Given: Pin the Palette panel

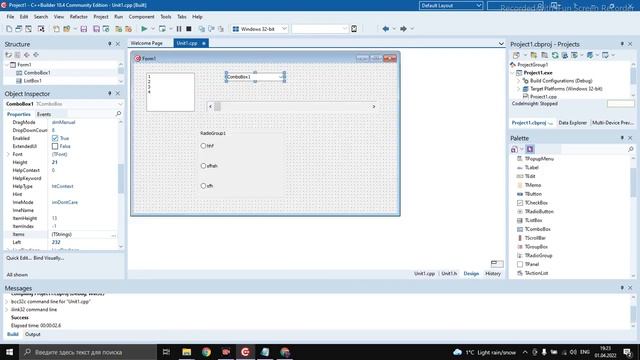Looking at the screenshot, I should [622, 138].
